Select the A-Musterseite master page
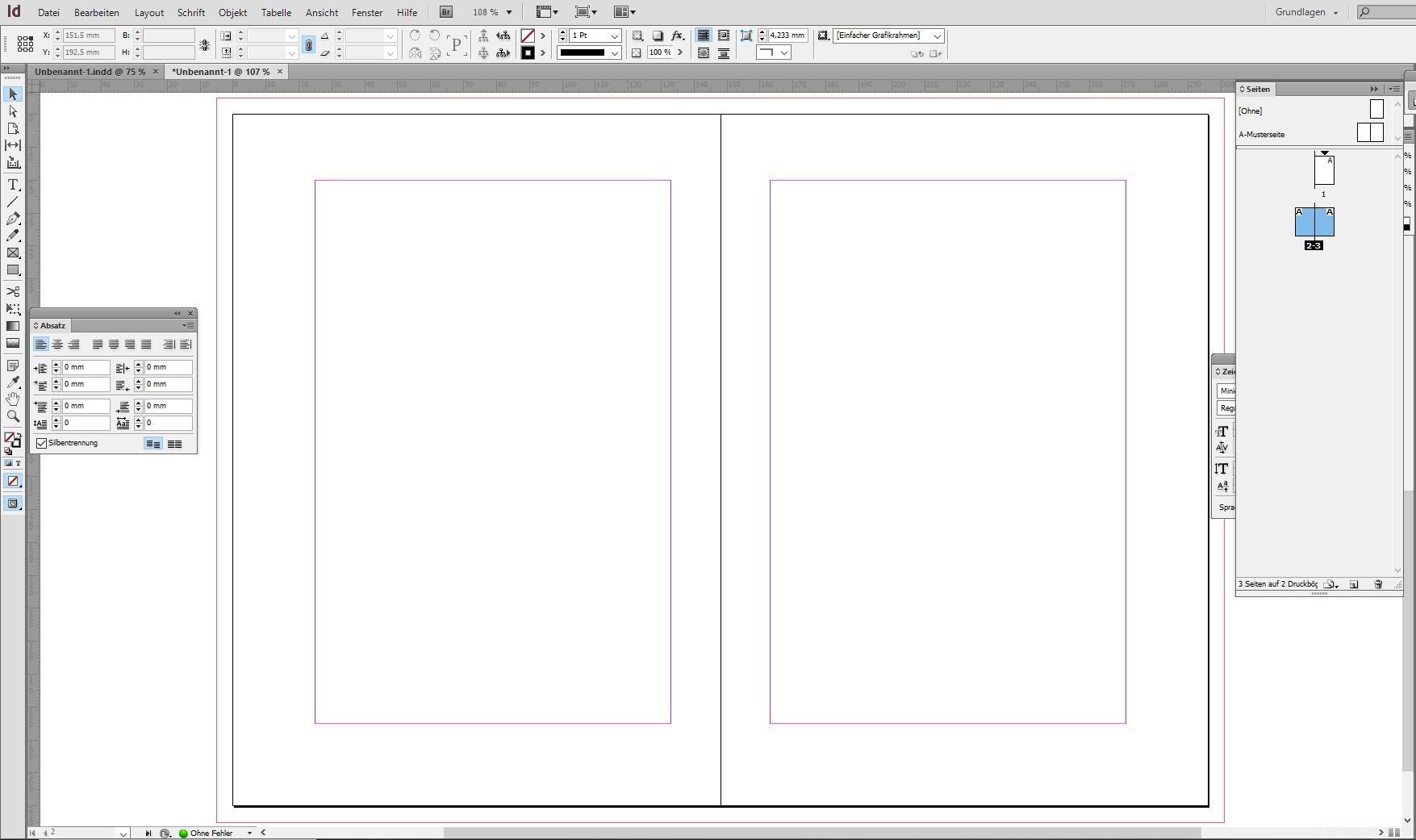Image resolution: width=1416 pixels, height=840 pixels. pos(1262,135)
